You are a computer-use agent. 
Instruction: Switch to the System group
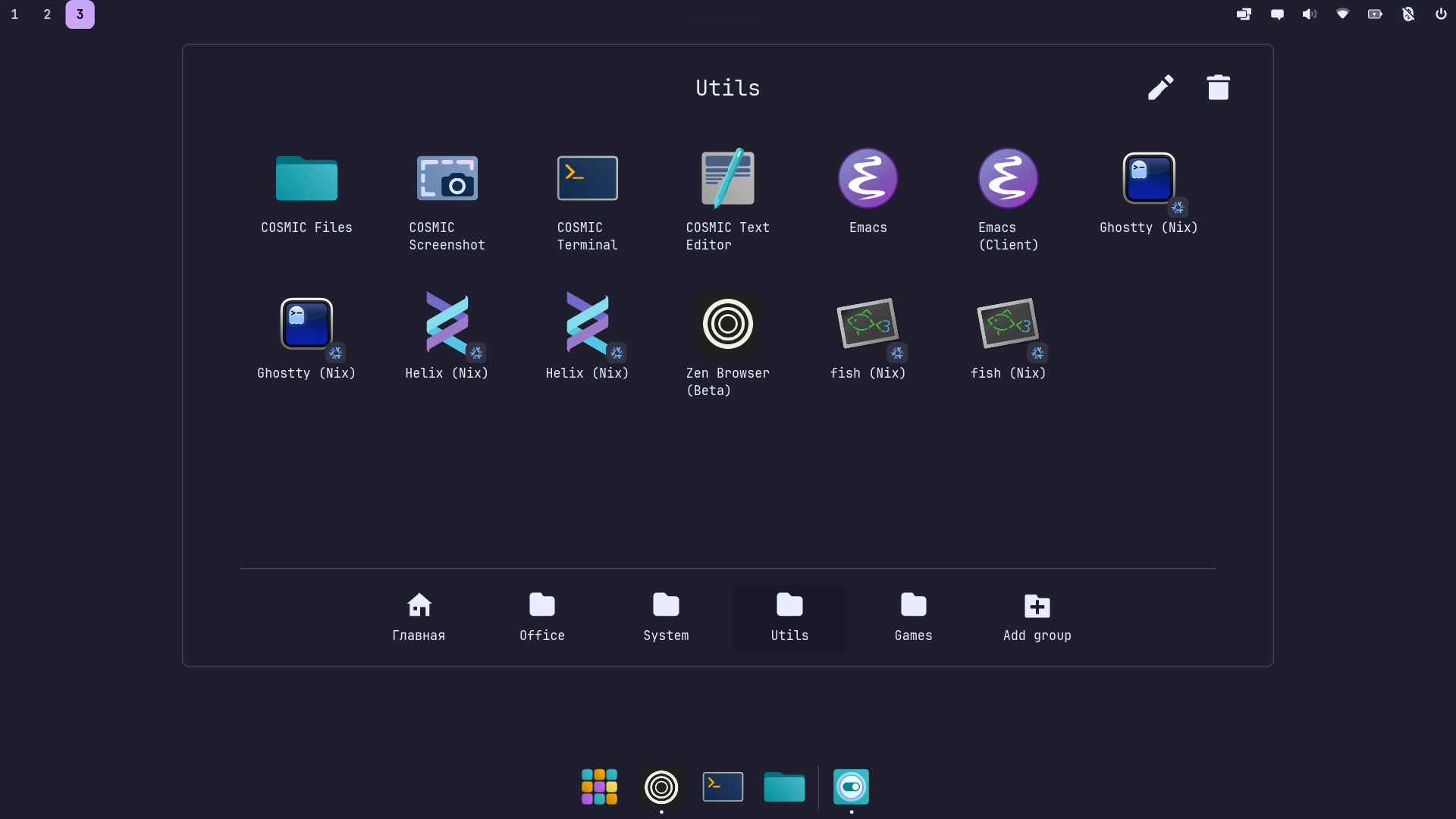666,617
